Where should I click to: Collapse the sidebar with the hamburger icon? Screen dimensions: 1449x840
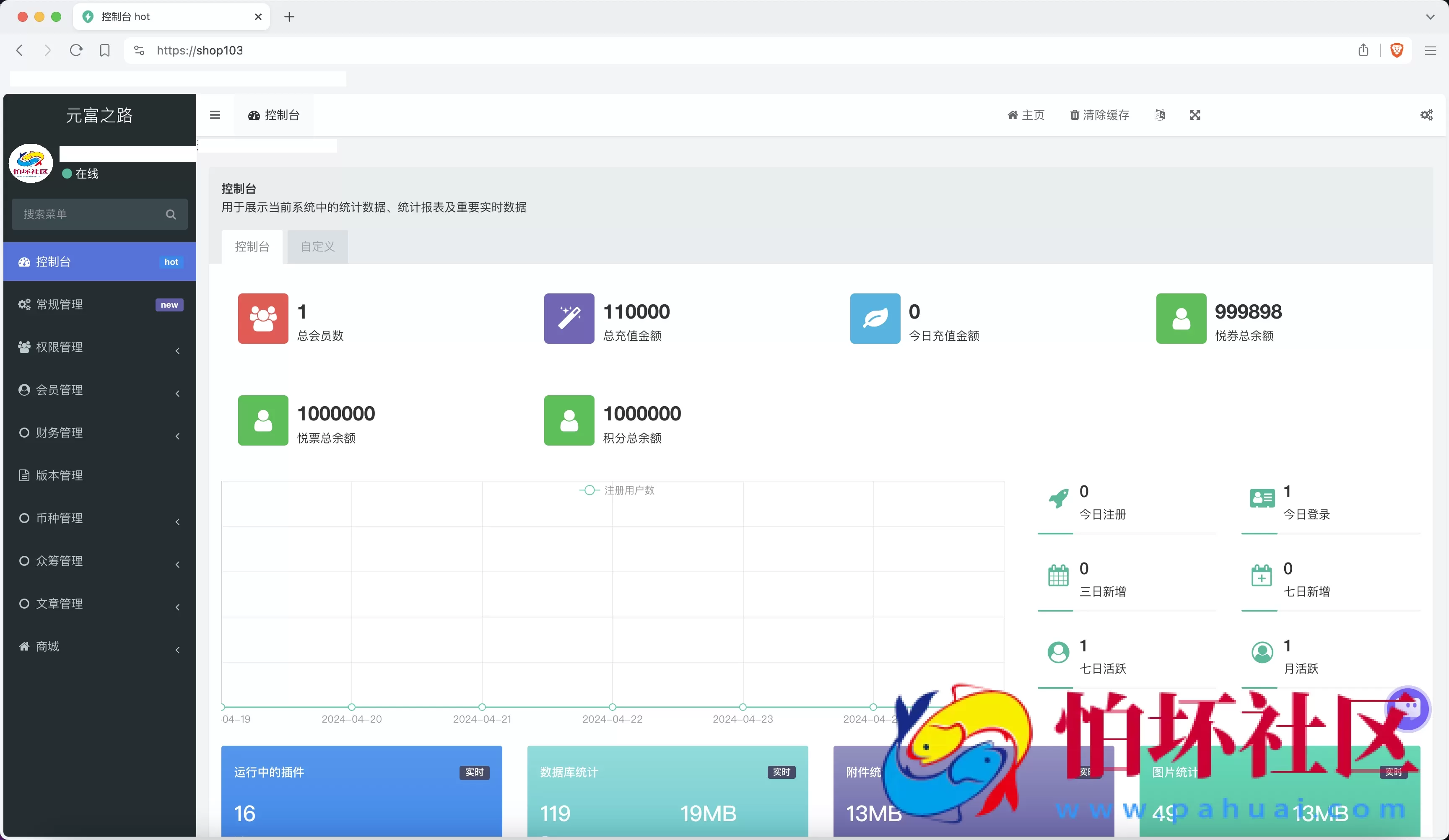click(215, 115)
